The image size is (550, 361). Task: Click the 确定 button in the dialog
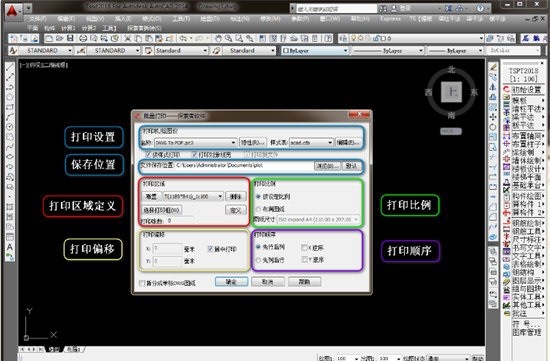231,282
